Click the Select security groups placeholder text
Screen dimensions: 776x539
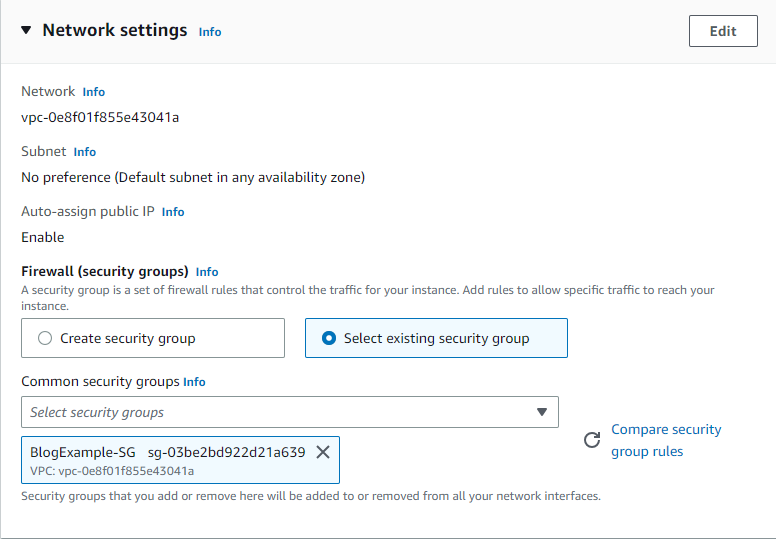[97, 412]
